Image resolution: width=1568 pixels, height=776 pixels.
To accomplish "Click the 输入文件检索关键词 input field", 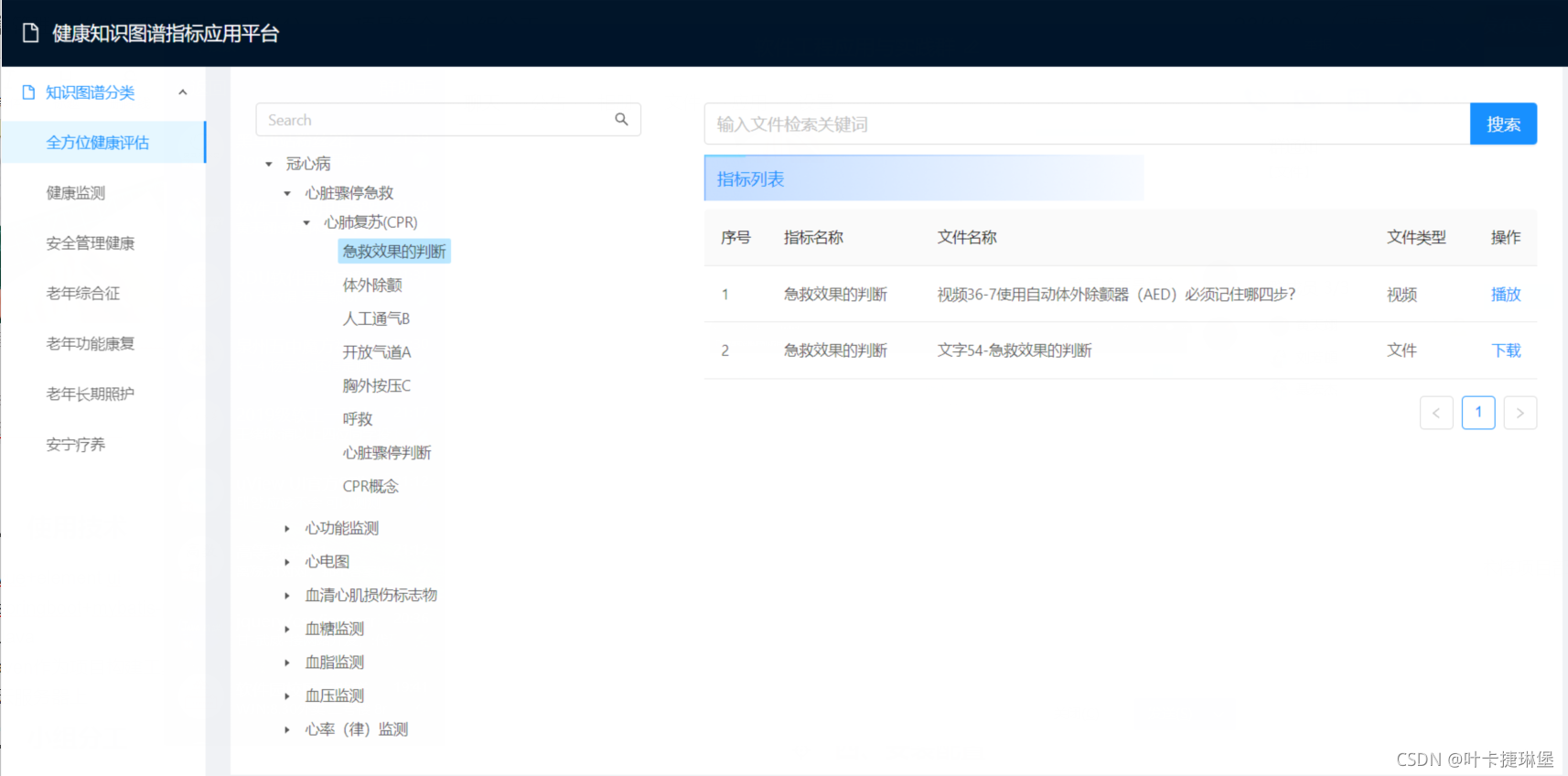I will (1087, 124).
